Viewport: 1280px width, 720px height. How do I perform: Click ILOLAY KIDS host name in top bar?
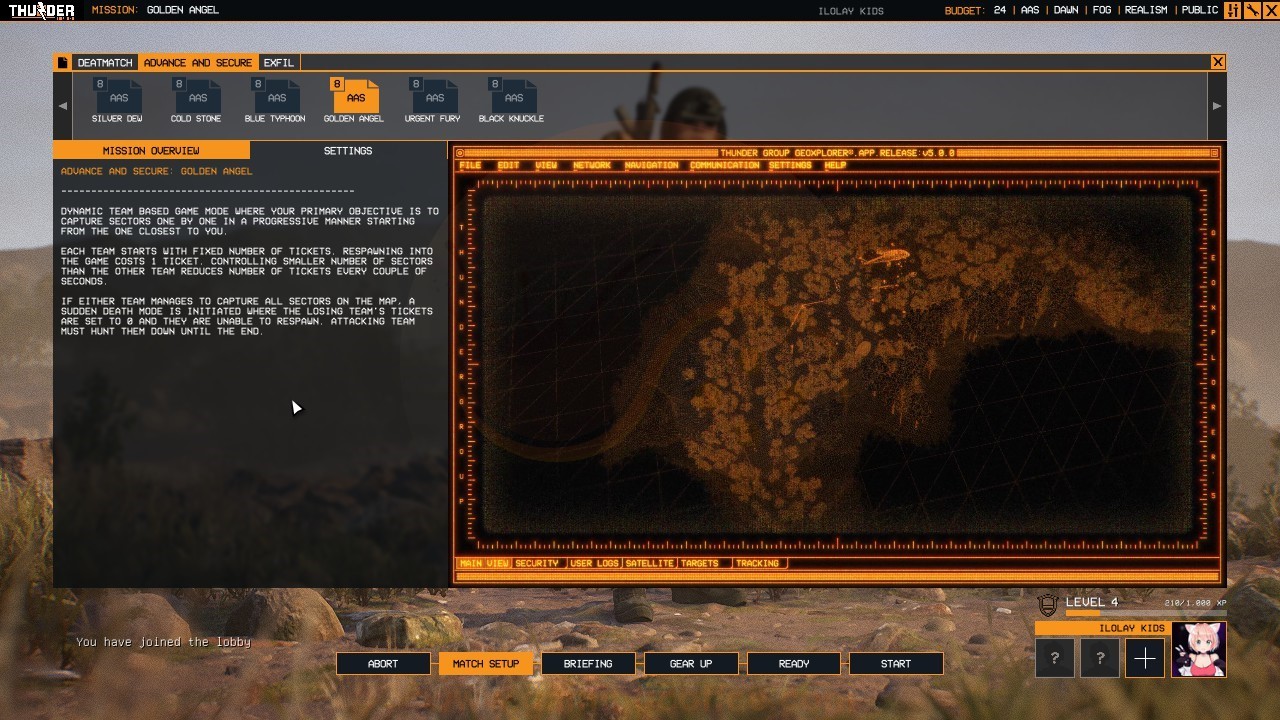851,11
